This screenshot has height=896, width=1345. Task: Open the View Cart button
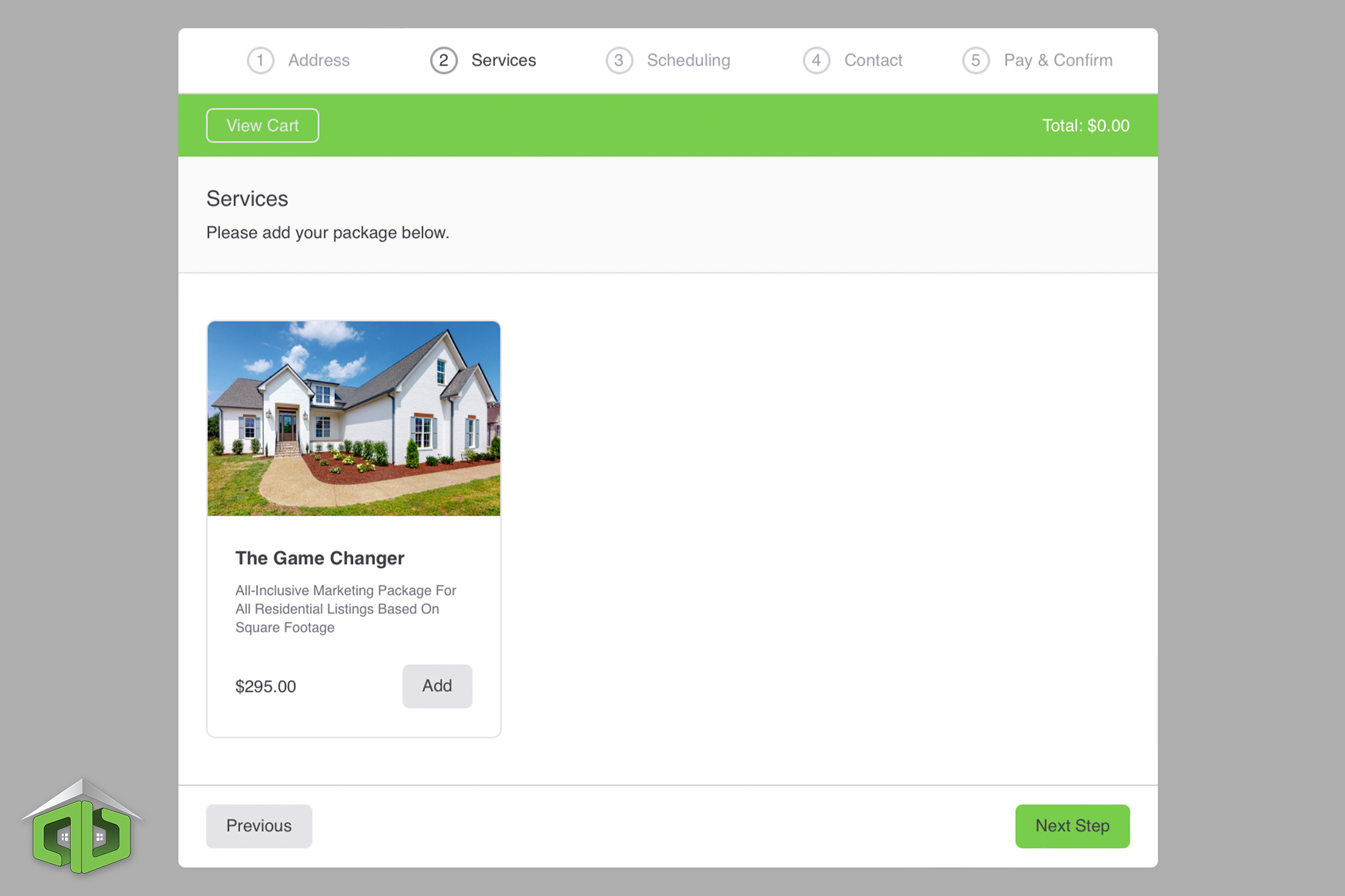(262, 125)
